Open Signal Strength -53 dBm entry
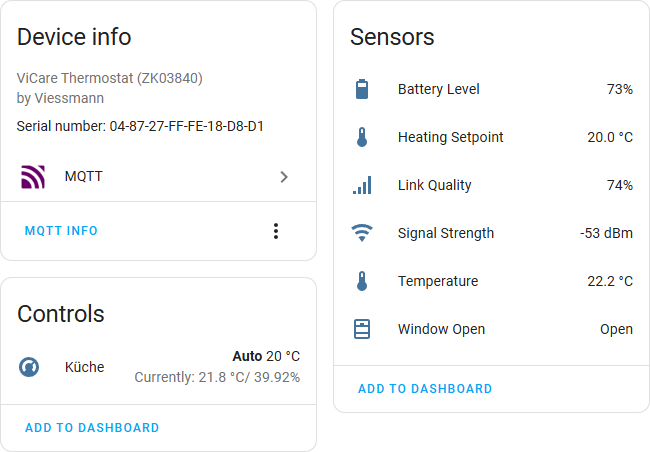 (606, 234)
